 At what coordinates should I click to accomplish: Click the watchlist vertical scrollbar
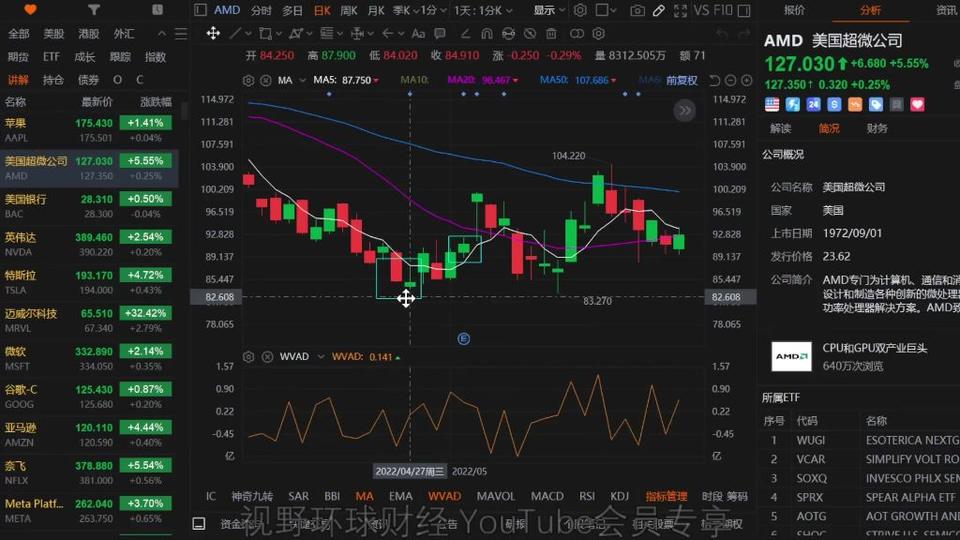point(184,111)
